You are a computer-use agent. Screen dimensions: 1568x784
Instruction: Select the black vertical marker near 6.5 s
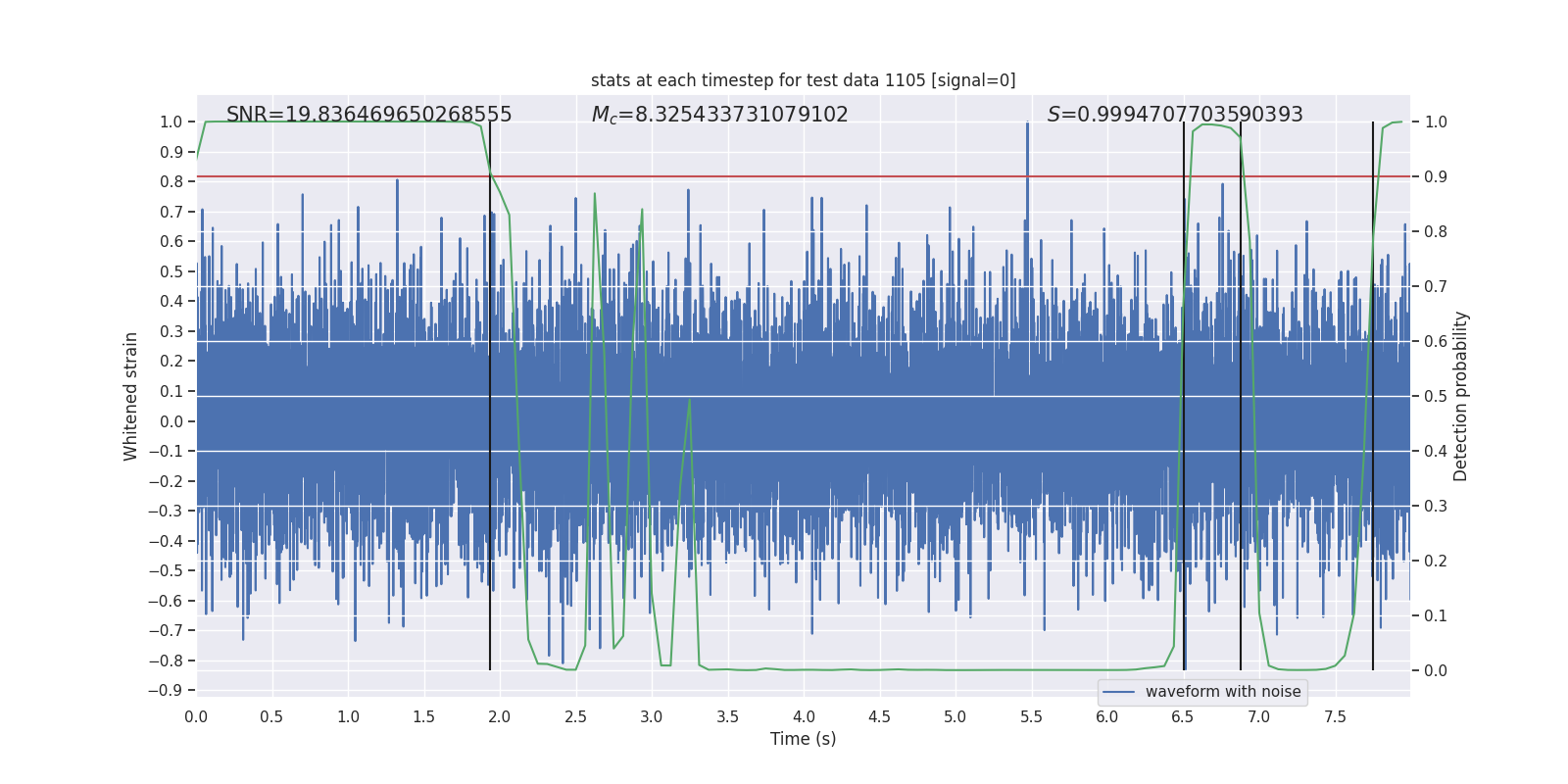[1184, 392]
